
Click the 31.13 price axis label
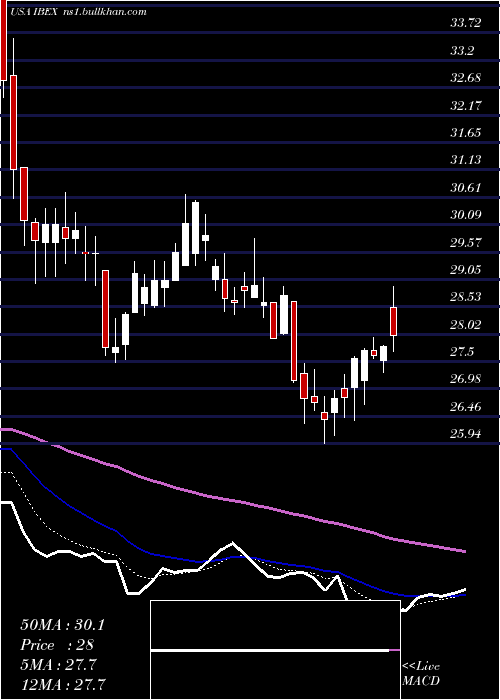pos(466,160)
